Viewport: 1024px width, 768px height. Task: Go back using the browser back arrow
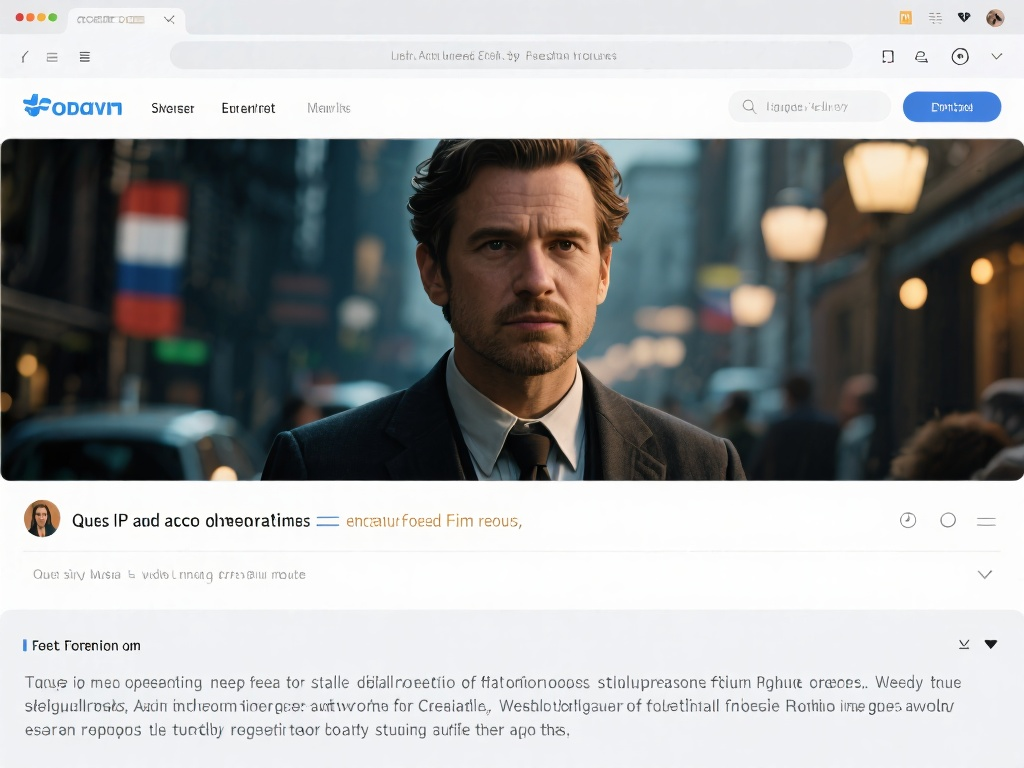(x=25, y=57)
